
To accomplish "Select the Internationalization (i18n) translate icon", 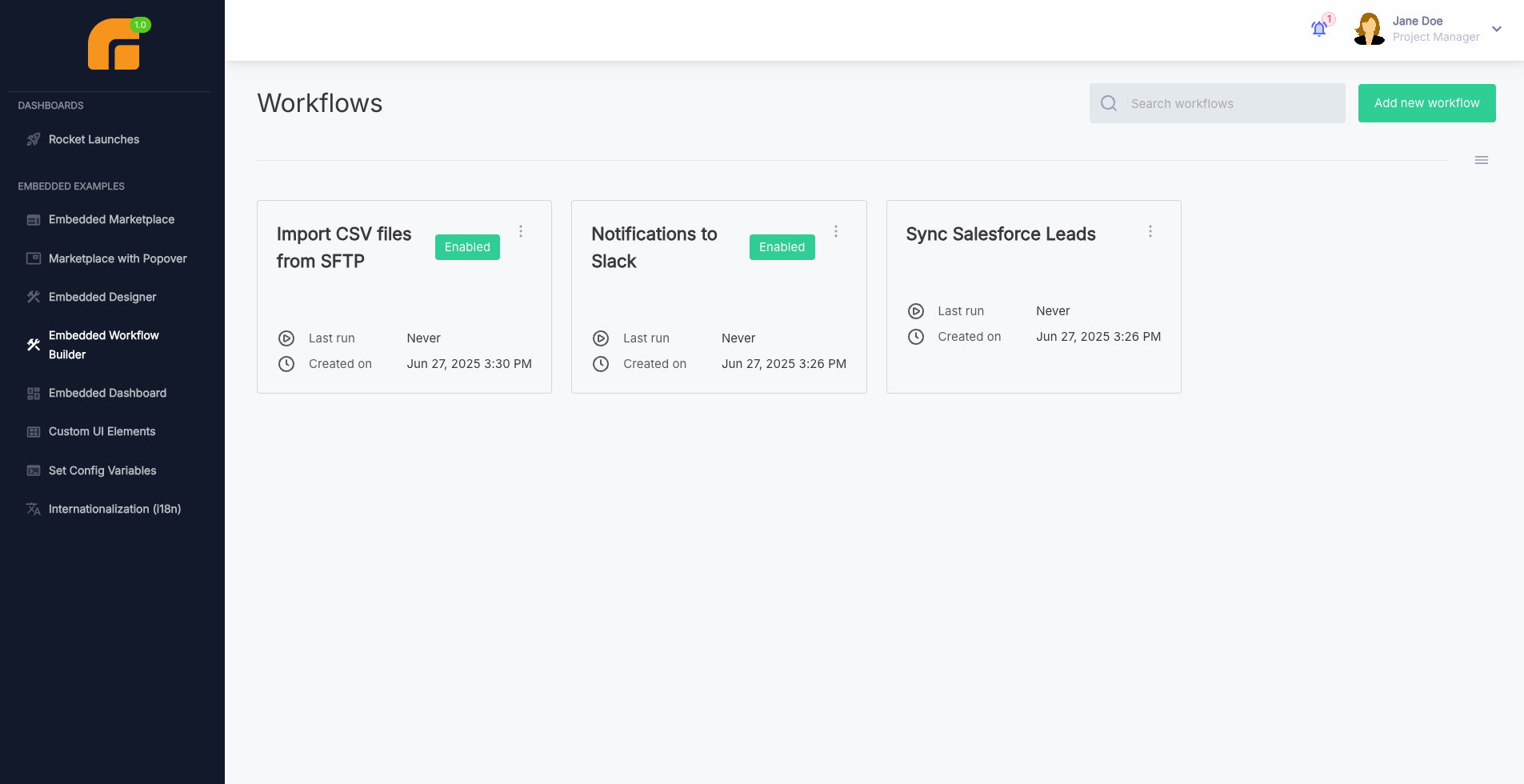I will point(33,509).
